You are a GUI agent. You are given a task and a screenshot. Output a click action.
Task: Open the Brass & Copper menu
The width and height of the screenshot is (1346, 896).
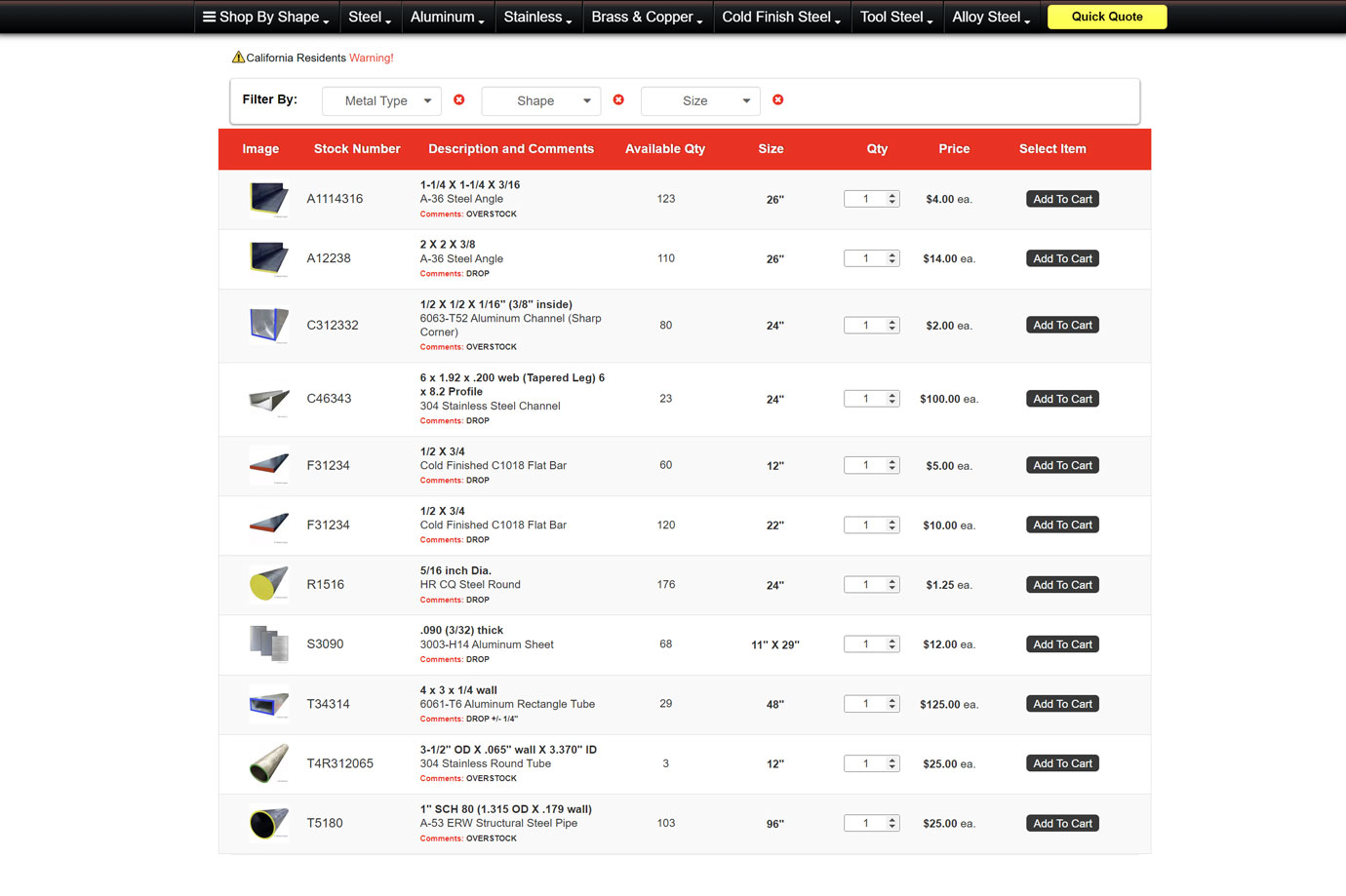click(647, 17)
